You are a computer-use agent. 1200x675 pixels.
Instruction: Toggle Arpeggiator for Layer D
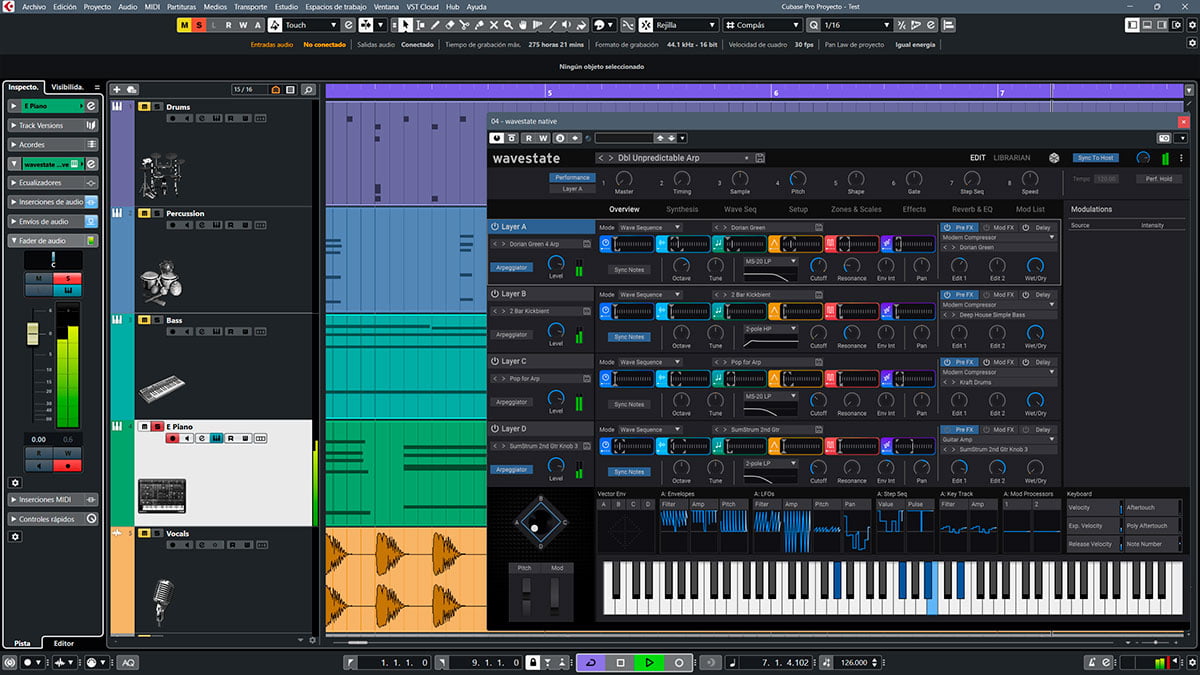click(512, 470)
